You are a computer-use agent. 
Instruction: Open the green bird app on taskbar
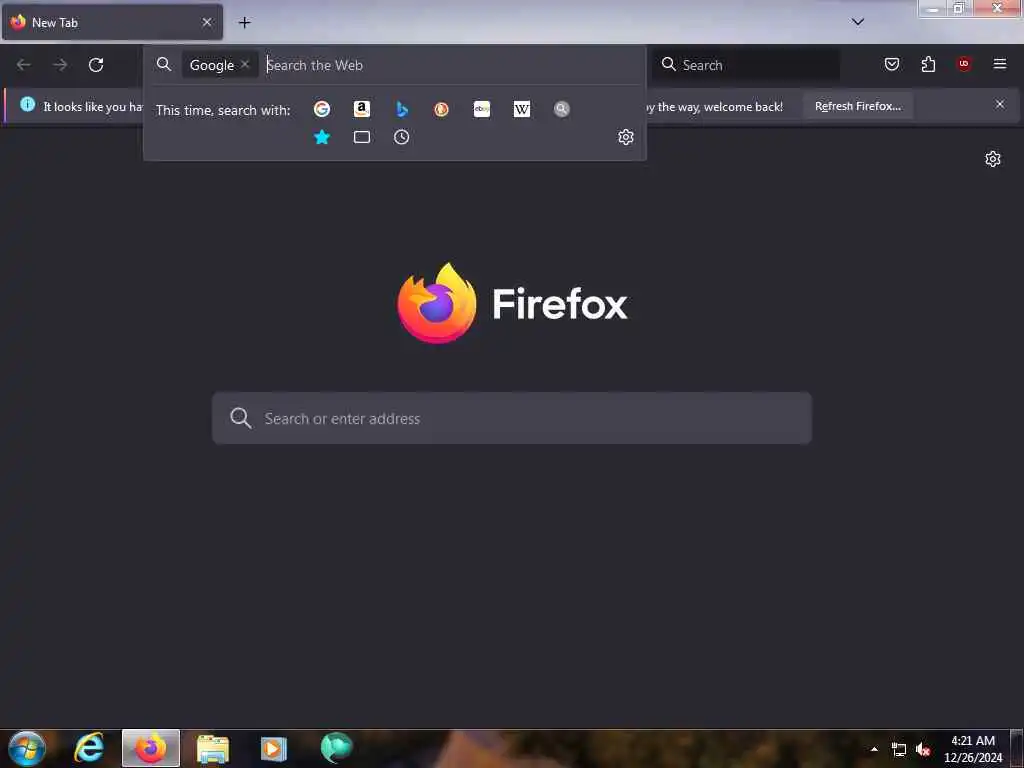(336, 748)
